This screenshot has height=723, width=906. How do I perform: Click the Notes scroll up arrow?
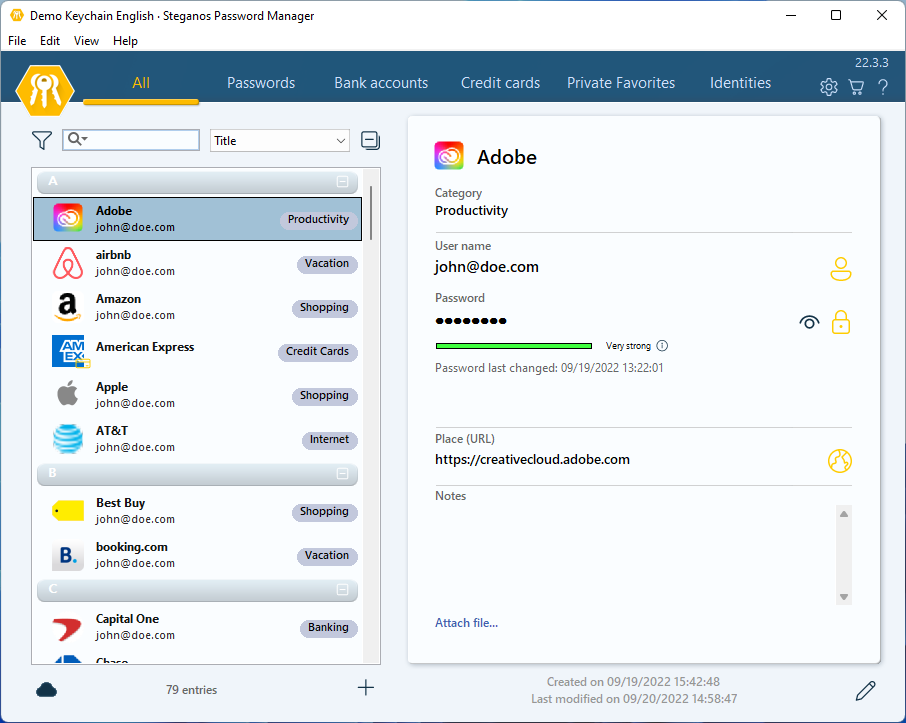[844, 514]
